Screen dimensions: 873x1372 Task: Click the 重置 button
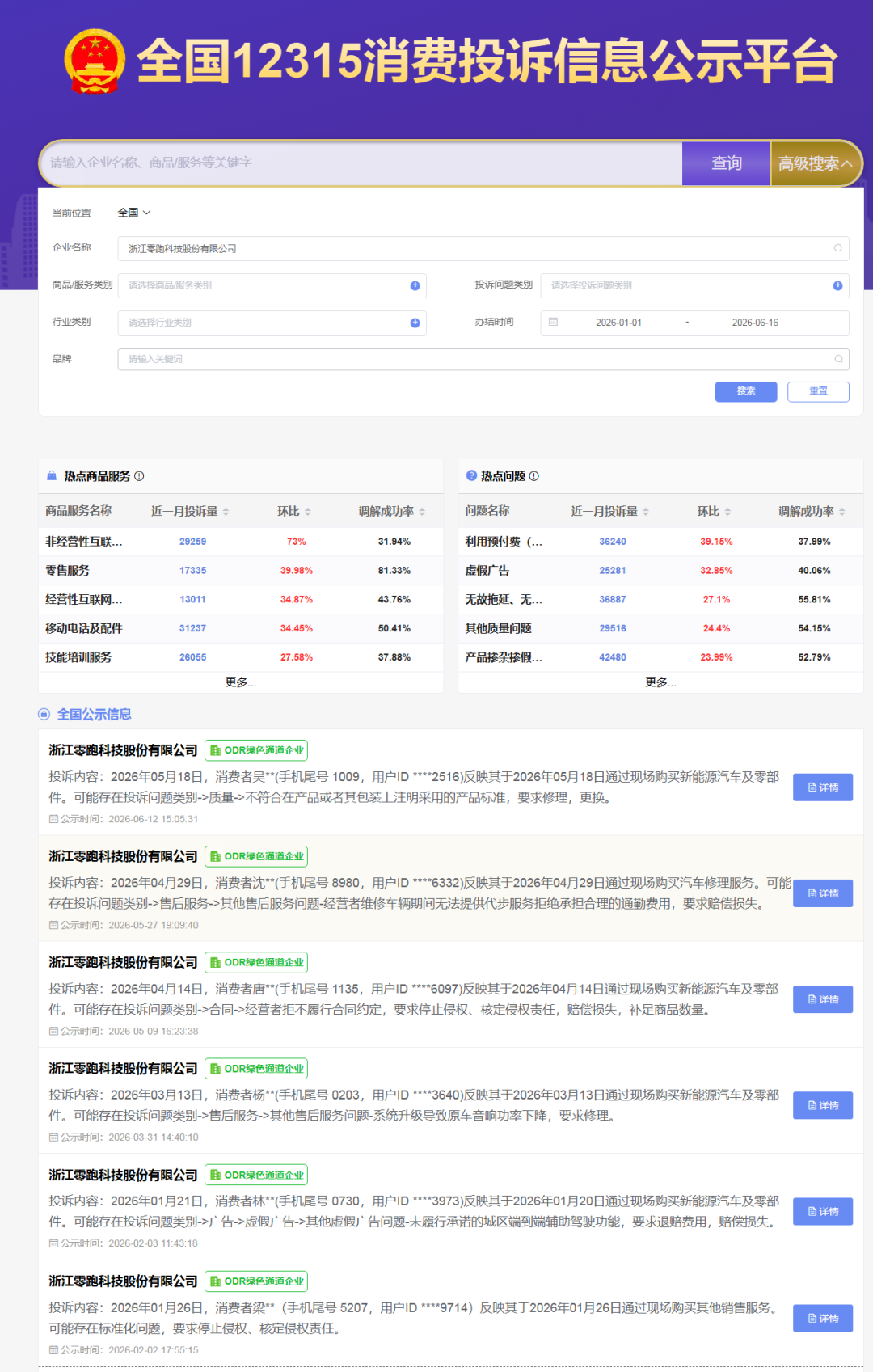coord(818,391)
